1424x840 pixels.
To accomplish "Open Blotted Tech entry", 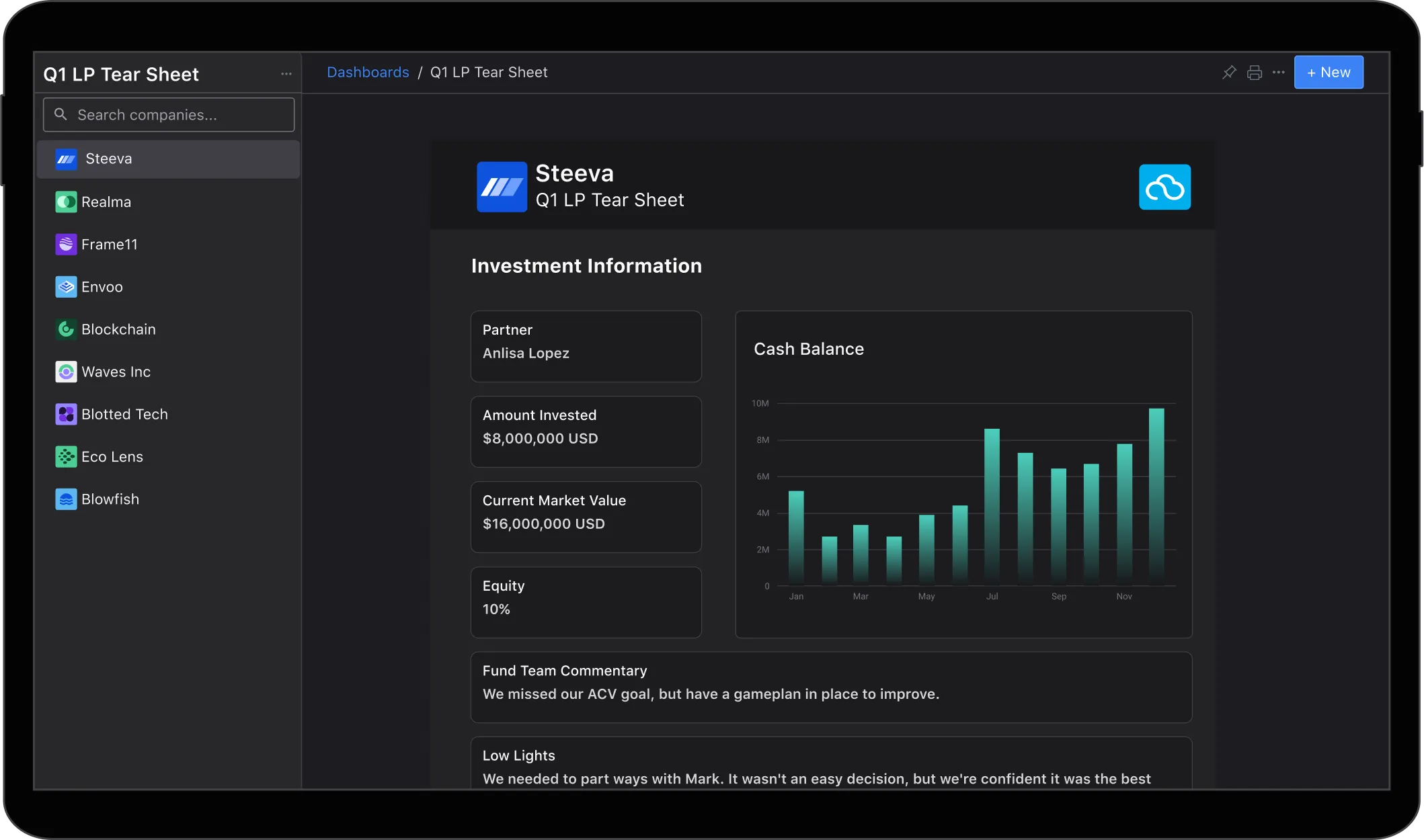I will (168, 414).
